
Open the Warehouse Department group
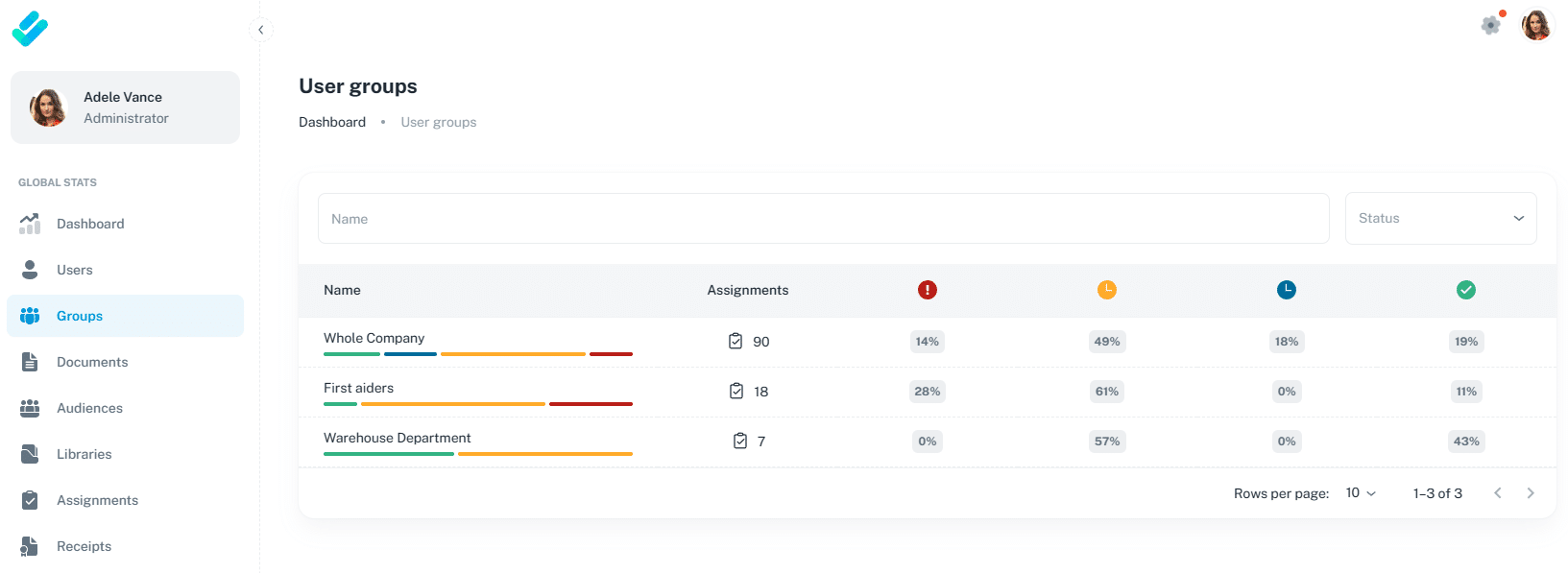(x=398, y=438)
